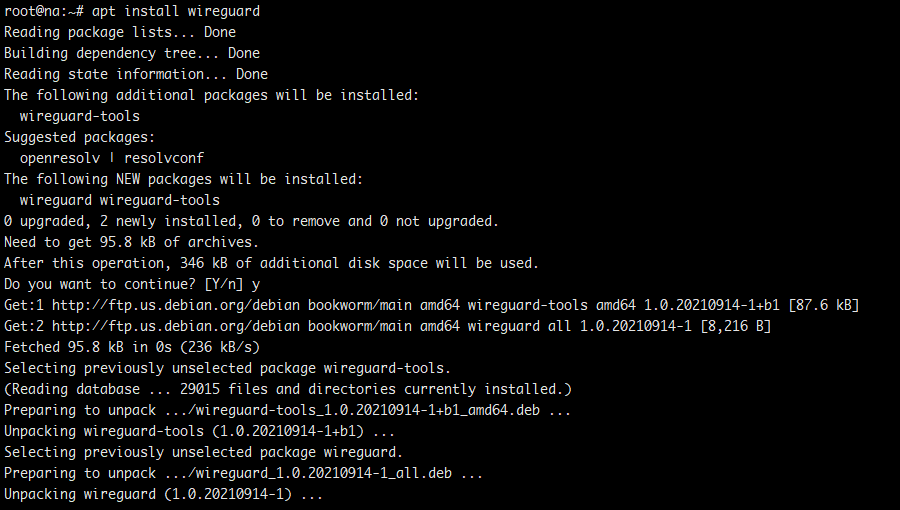
Task: Click the 'Reading package lists... Done' line
Action: (120, 32)
